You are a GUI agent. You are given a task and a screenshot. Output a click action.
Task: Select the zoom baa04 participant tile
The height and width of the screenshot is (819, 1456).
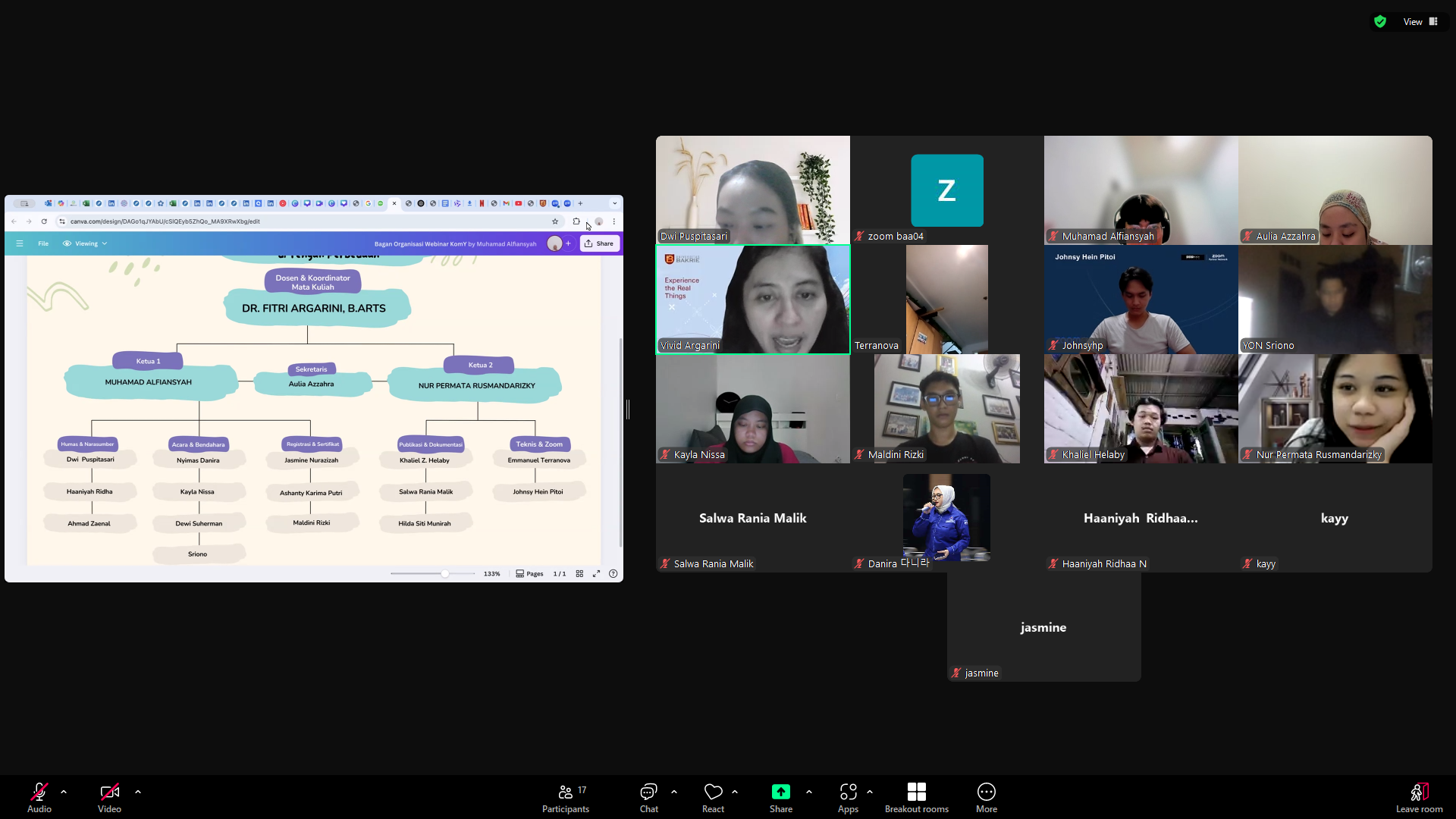click(947, 190)
